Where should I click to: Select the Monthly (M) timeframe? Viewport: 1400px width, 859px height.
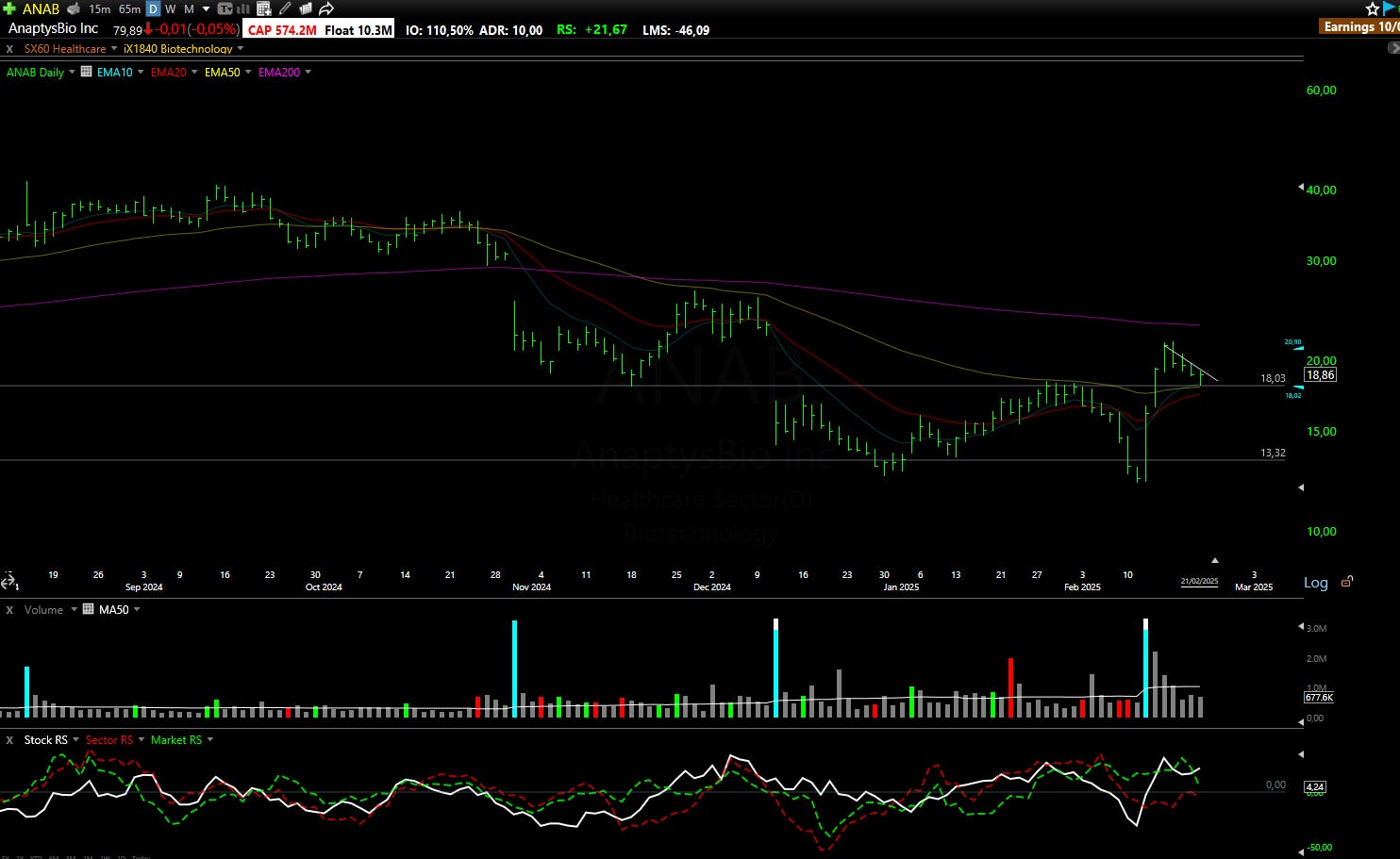pos(189,8)
